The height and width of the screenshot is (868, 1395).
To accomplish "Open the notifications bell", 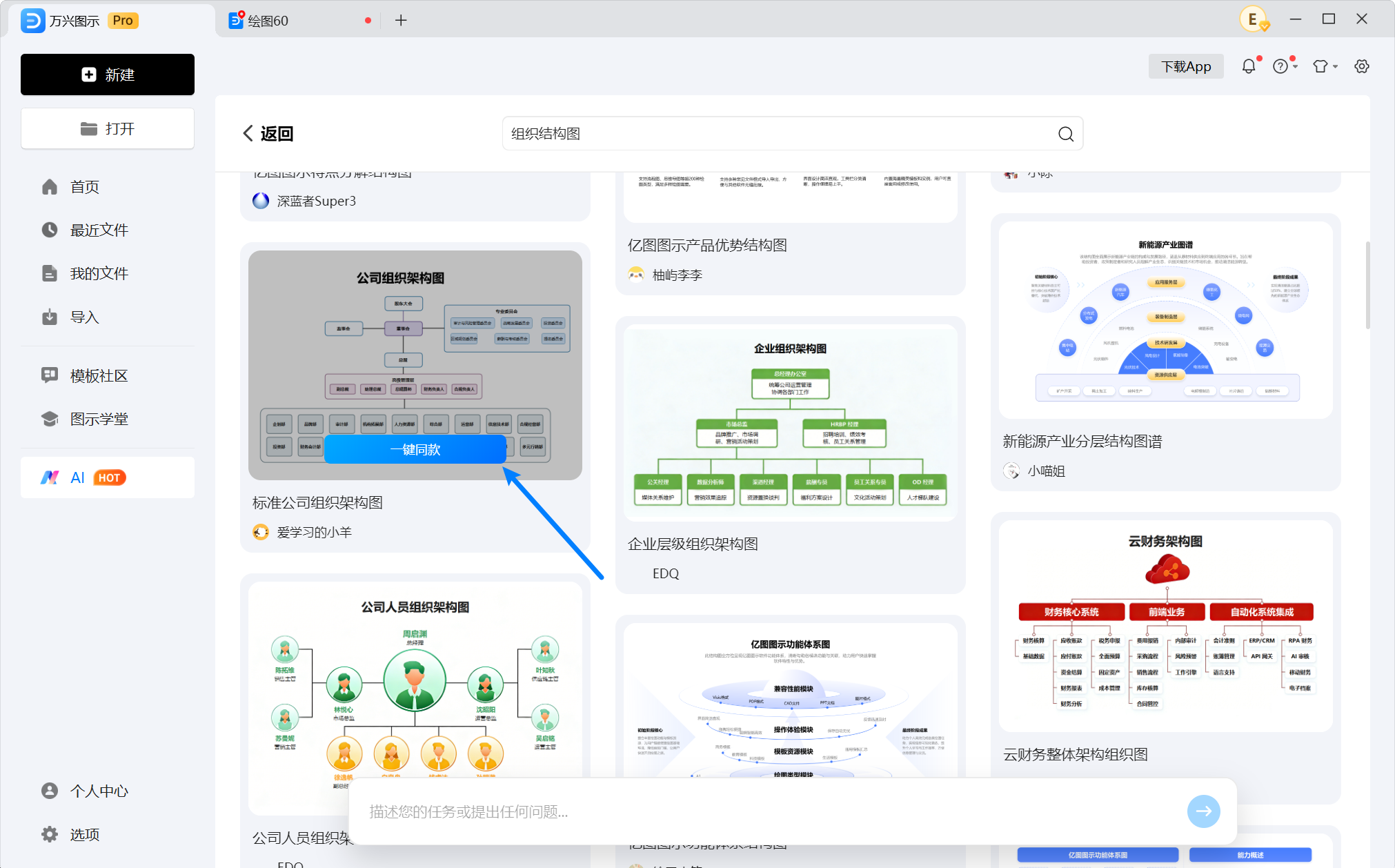I will (x=1249, y=66).
